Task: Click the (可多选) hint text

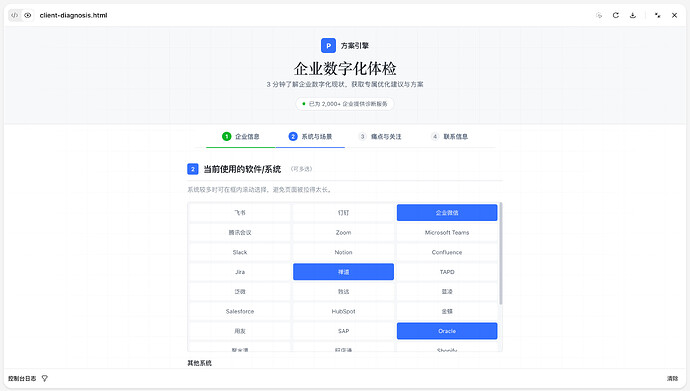Action: click(x=301, y=169)
